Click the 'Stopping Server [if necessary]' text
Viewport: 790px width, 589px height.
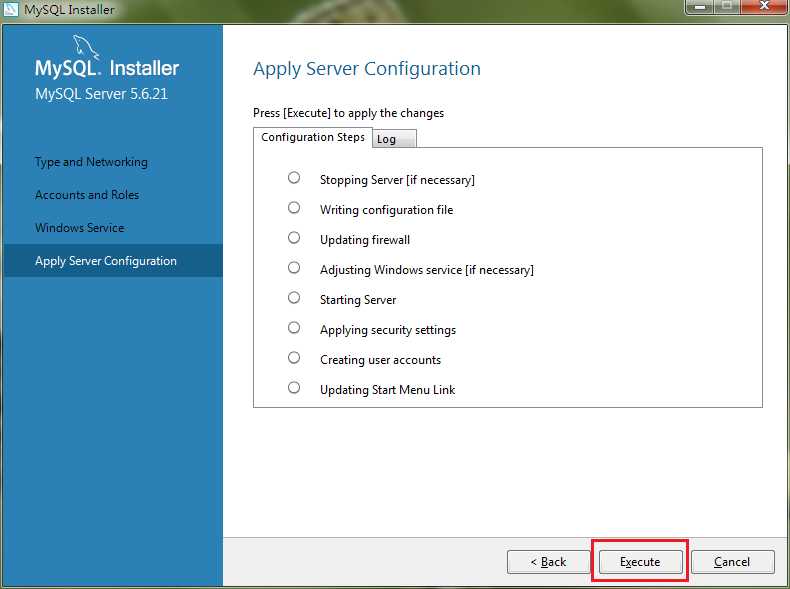397,180
